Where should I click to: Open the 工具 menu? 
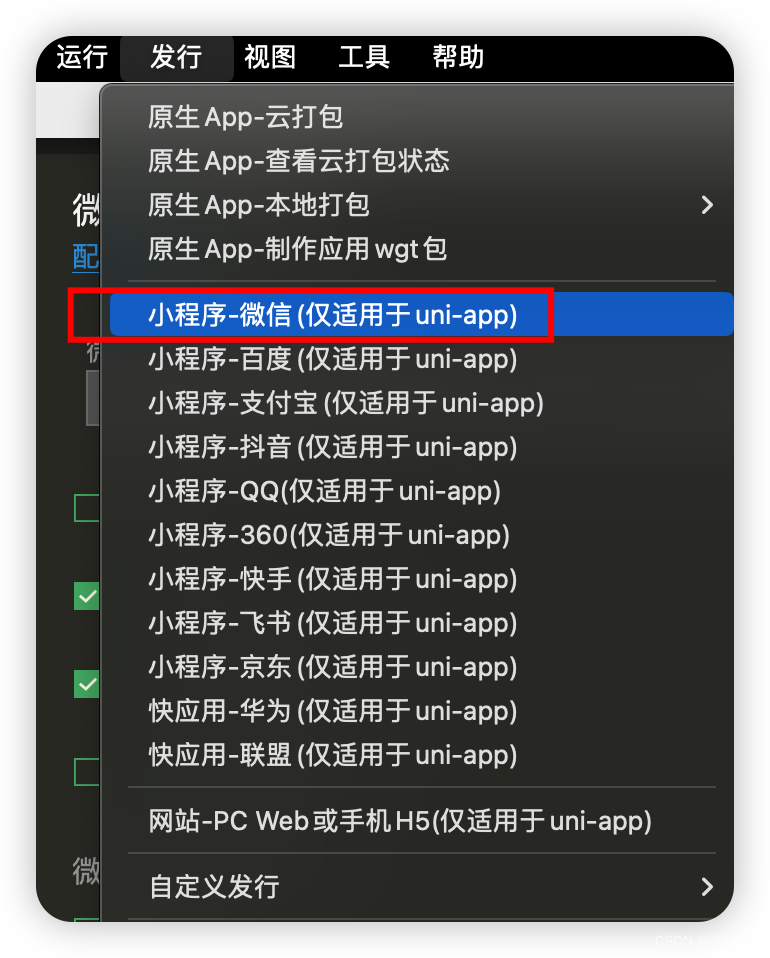click(364, 57)
